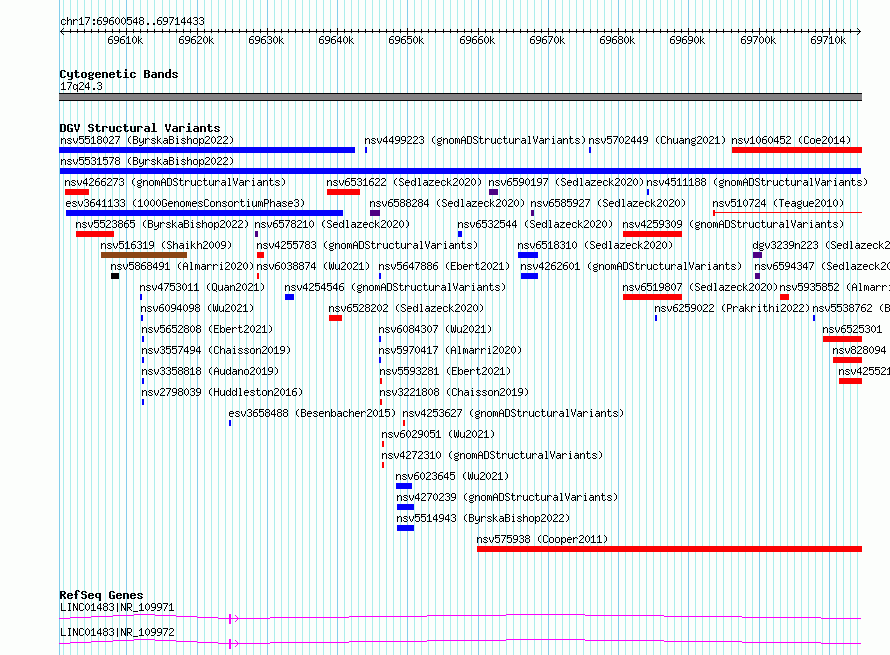The width and height of the screenshot is (890, 655).
Task: Select the nsv4259309 variant label
Action: (x=733, y=224)
